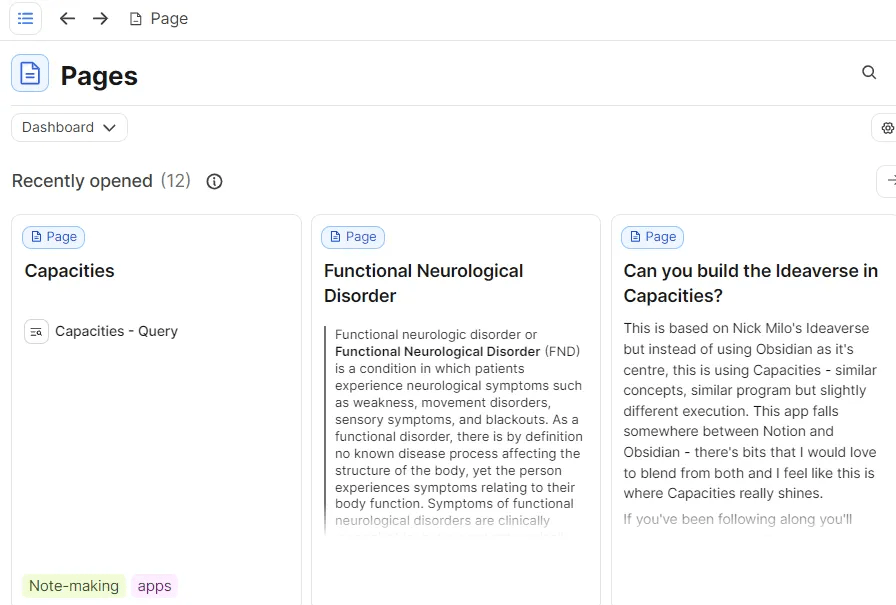
Task: Click the Page badge on Capacities card
Action: [53, 237]
